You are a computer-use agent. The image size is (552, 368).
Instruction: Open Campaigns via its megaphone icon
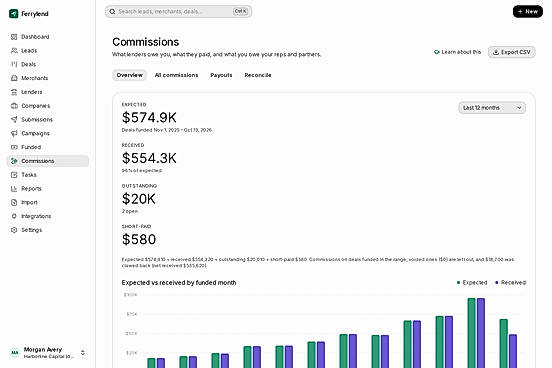tap(14, 133)
